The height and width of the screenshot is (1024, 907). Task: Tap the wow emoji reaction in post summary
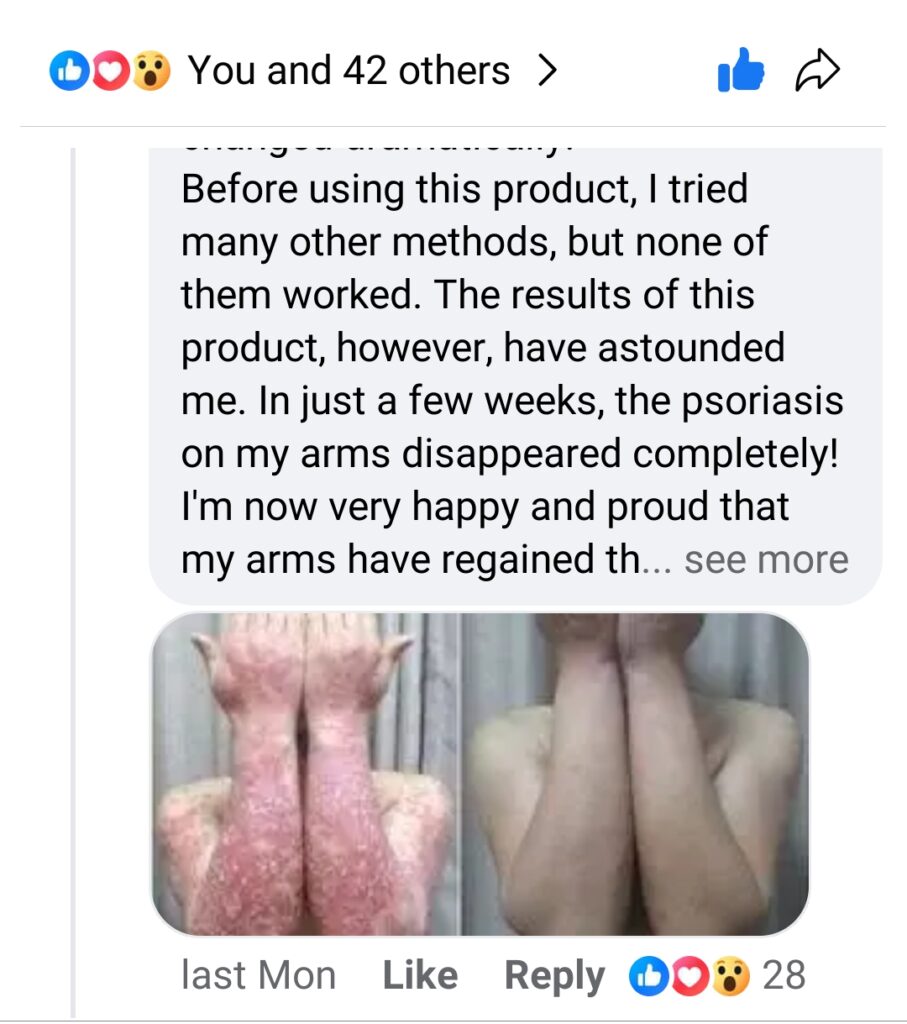point(150,72)
